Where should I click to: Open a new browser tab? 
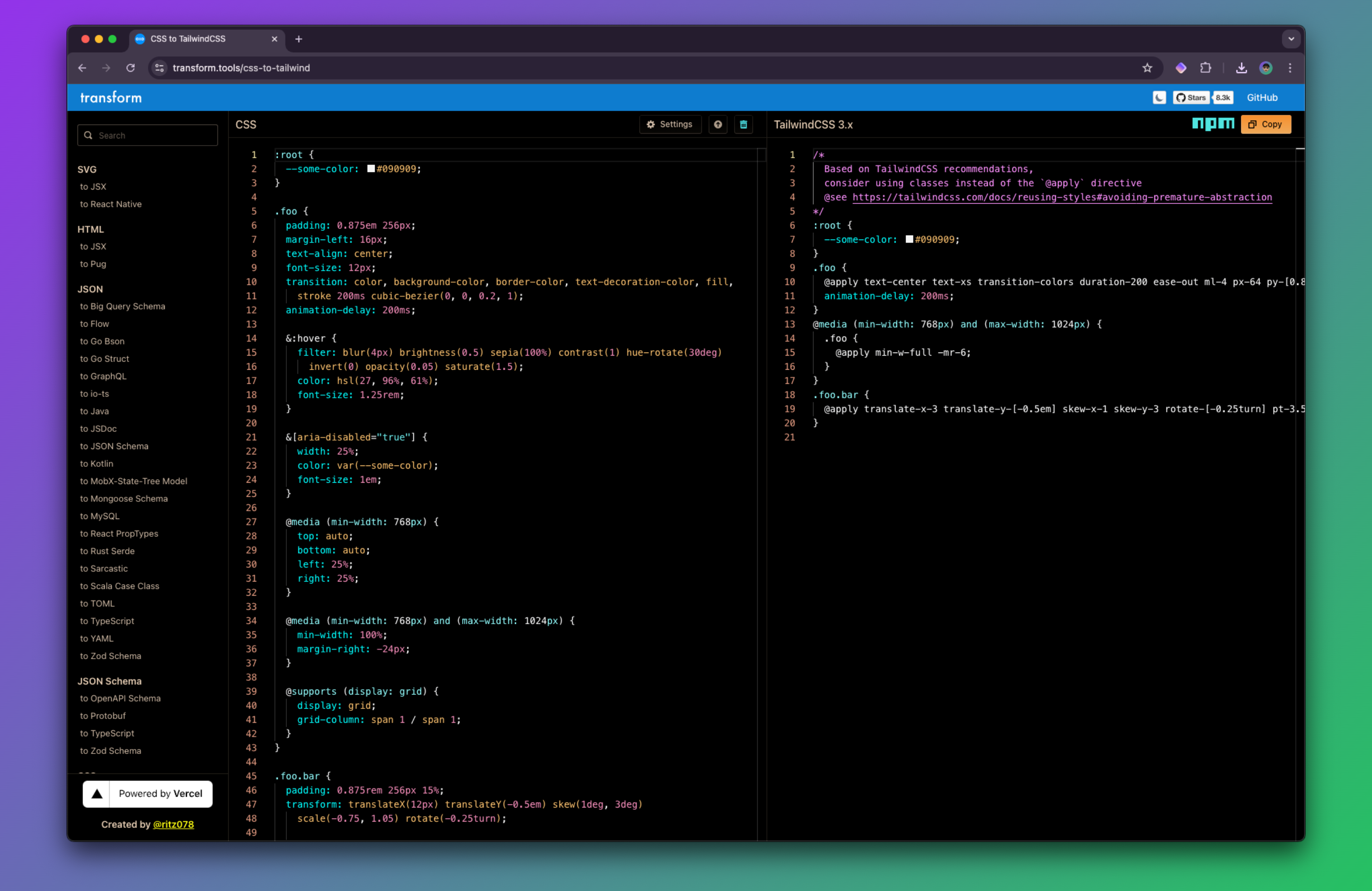coord(299,39)
